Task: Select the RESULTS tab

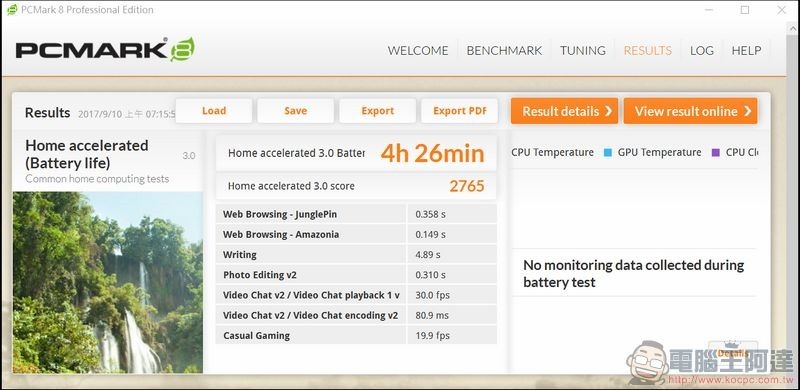Action: (647, 51)
